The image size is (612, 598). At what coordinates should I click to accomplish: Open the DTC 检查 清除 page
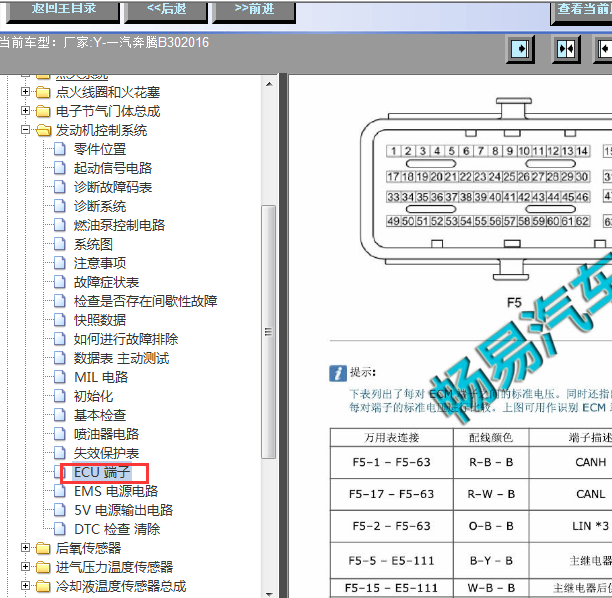point(117,529)
